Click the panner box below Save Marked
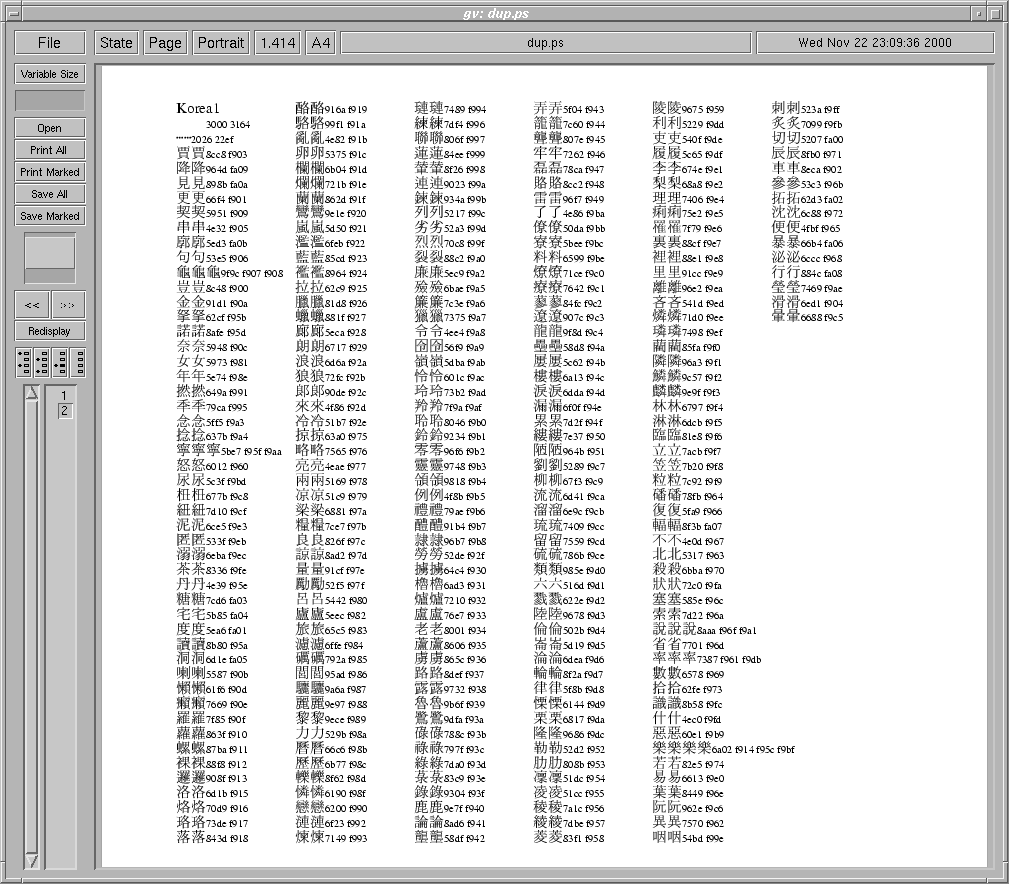This screenshot has width=1009, height=884. [x=49, y=258]
